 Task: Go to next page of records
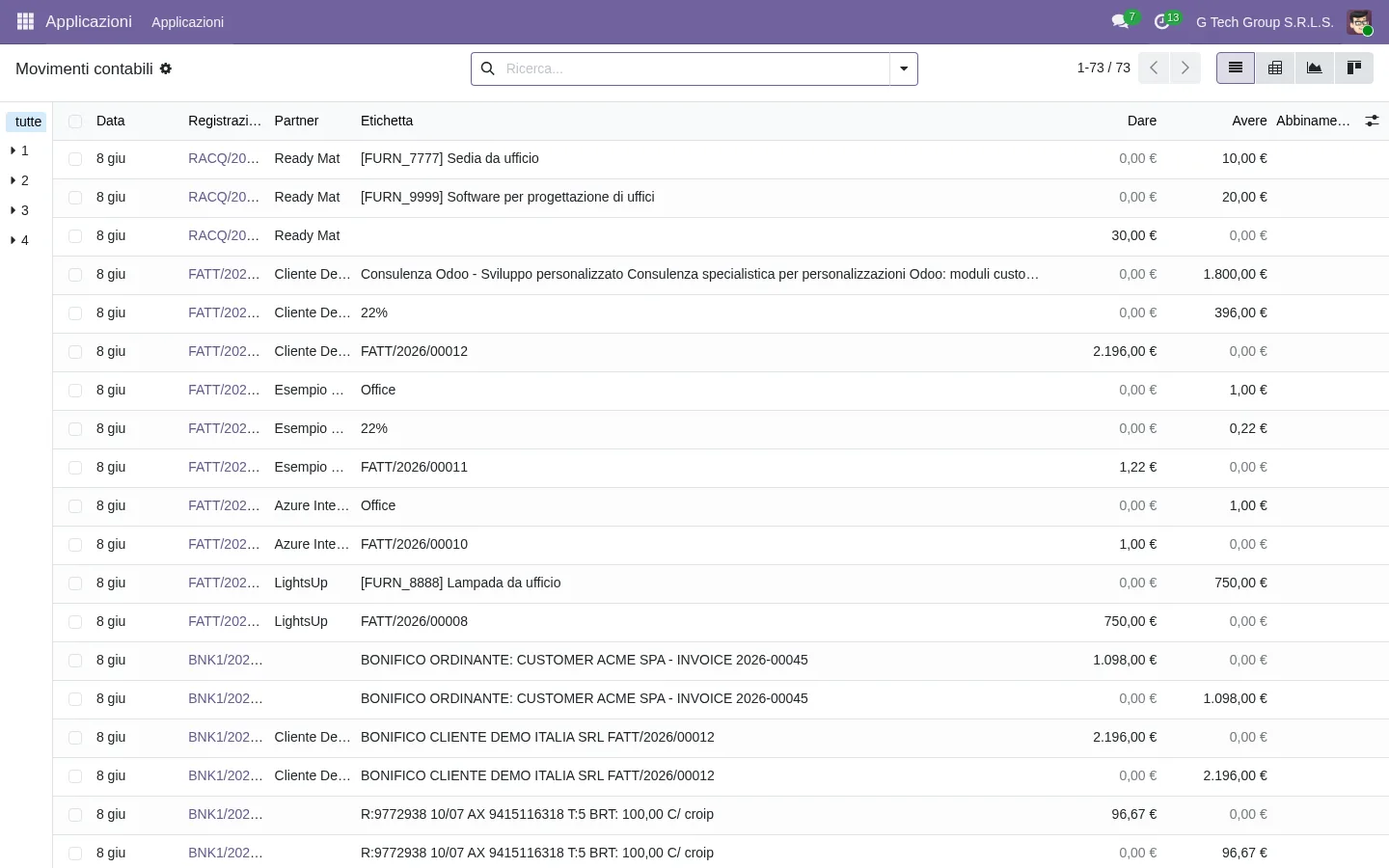[x=1185, y=68]
